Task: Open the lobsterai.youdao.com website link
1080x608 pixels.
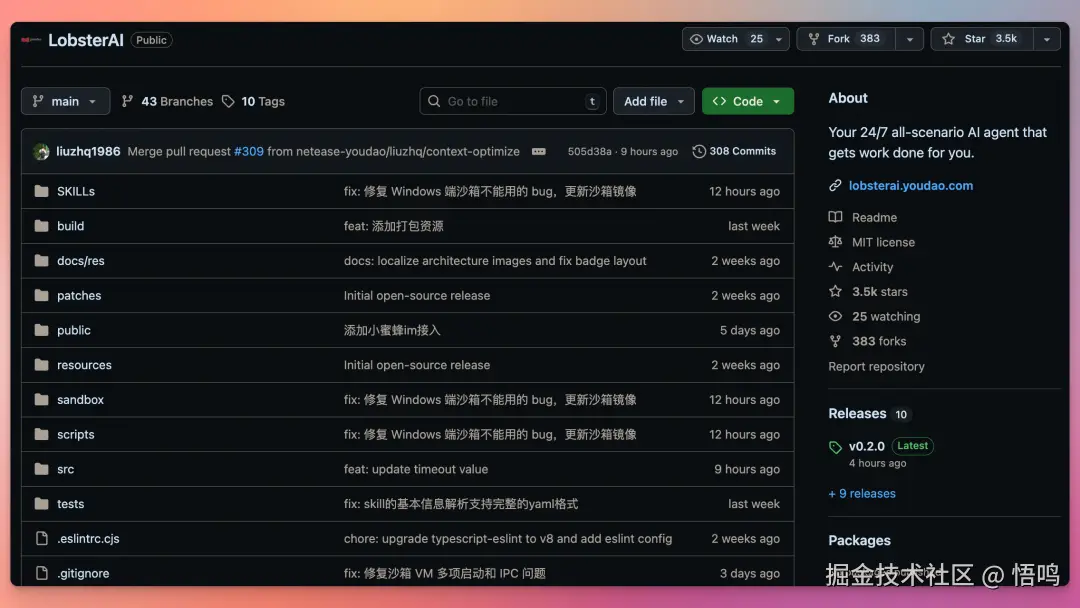Action: coord(911,185)
